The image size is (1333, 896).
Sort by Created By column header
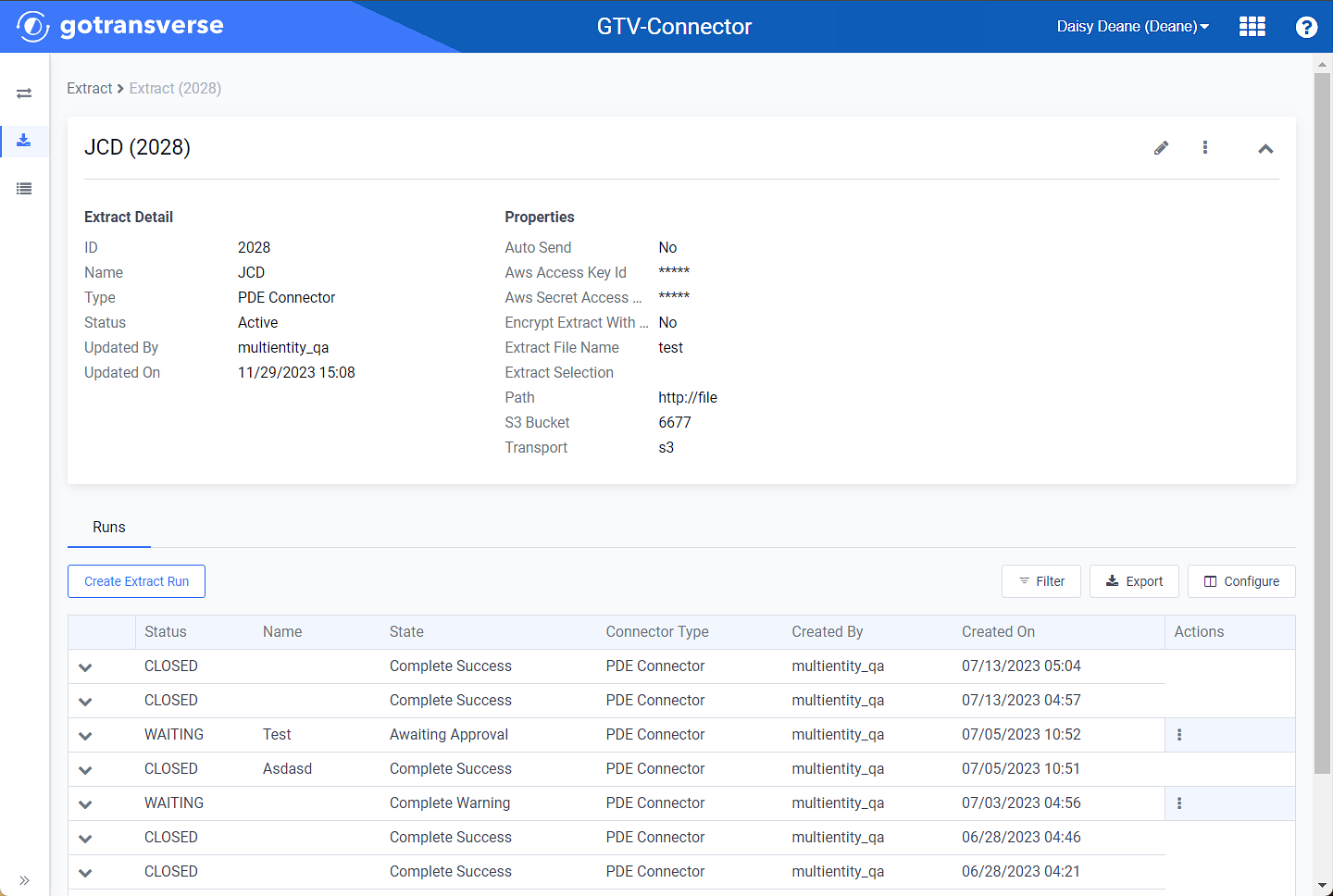827,631
